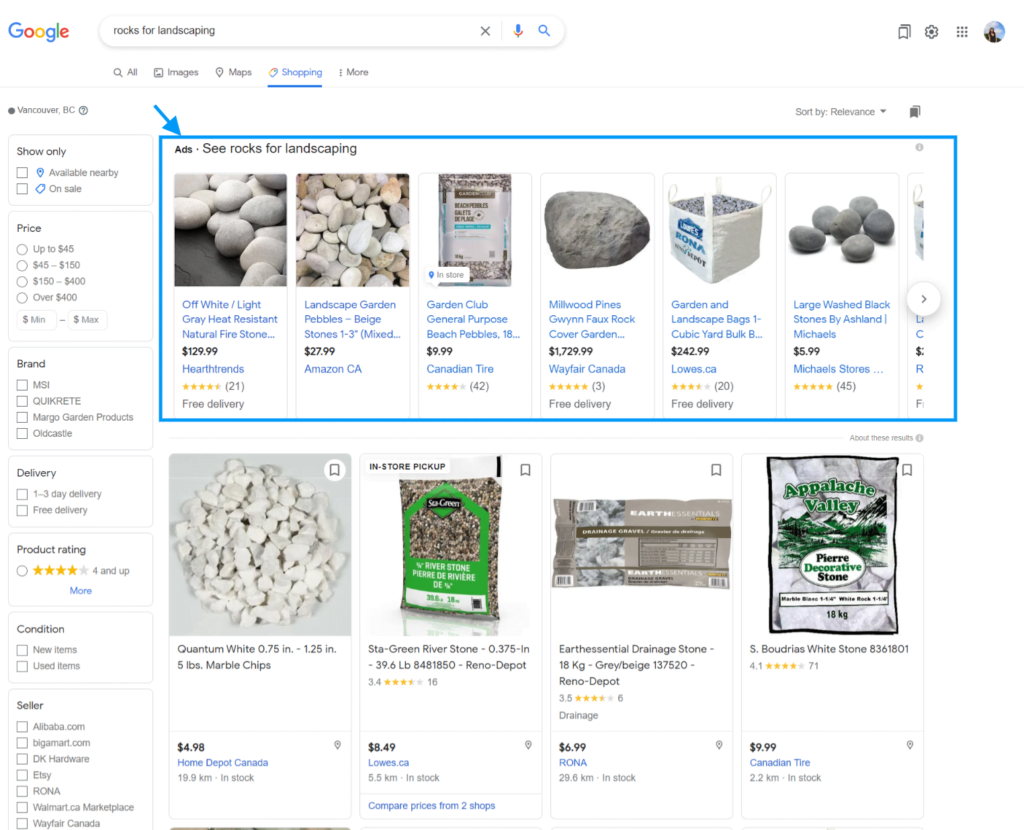Open Large Washed Black Stones thumbnail
This screenshot has height=830, width=1024.
(842, 230)
